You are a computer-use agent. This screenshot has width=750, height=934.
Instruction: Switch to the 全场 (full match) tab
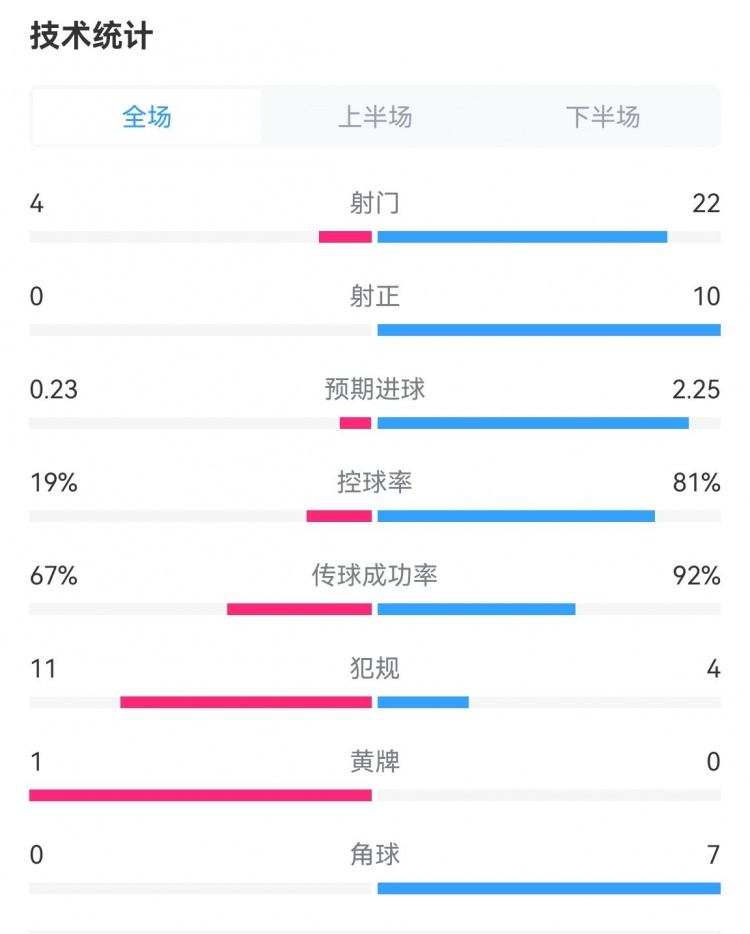point(147,117)
